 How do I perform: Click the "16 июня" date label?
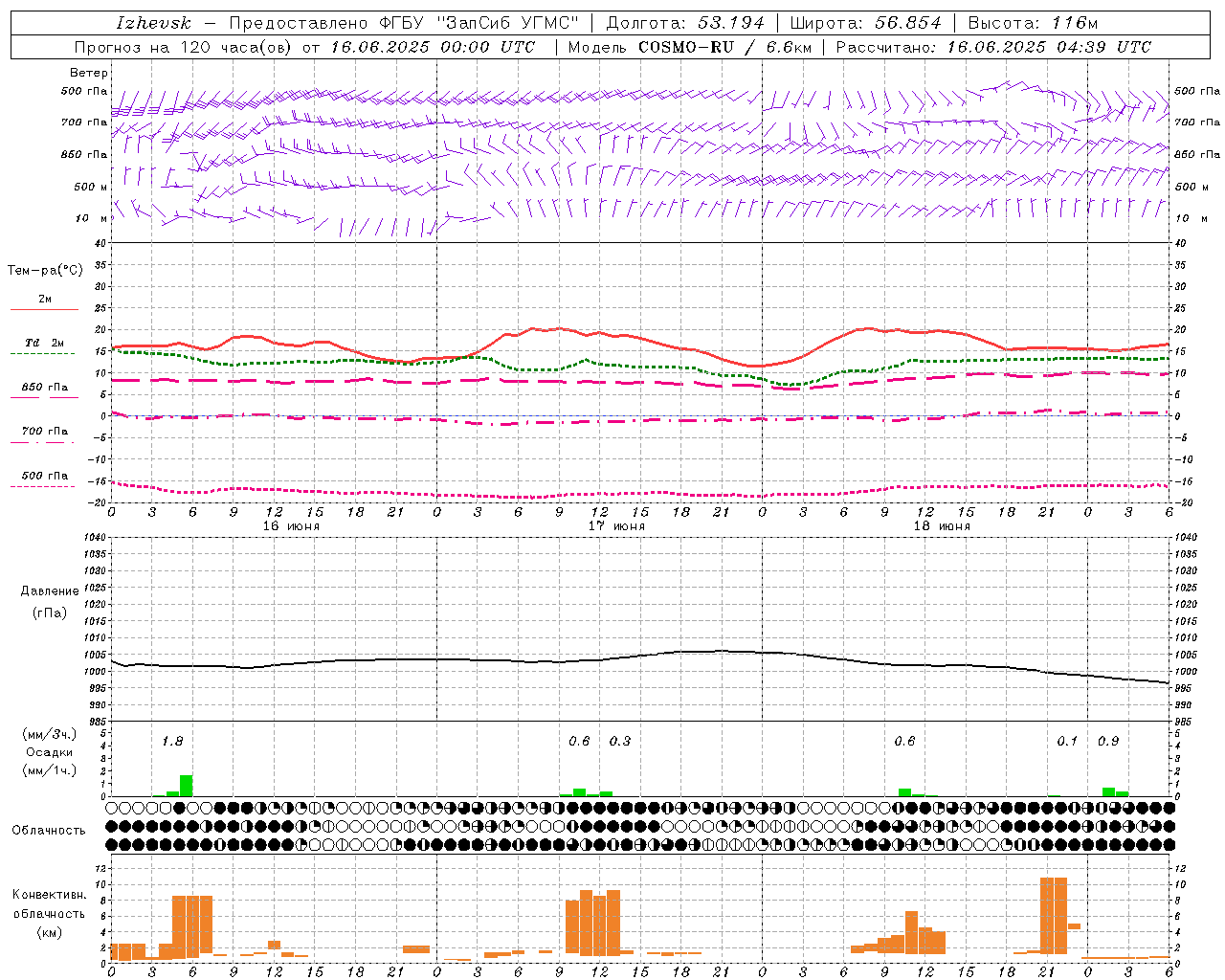point(291,526)
